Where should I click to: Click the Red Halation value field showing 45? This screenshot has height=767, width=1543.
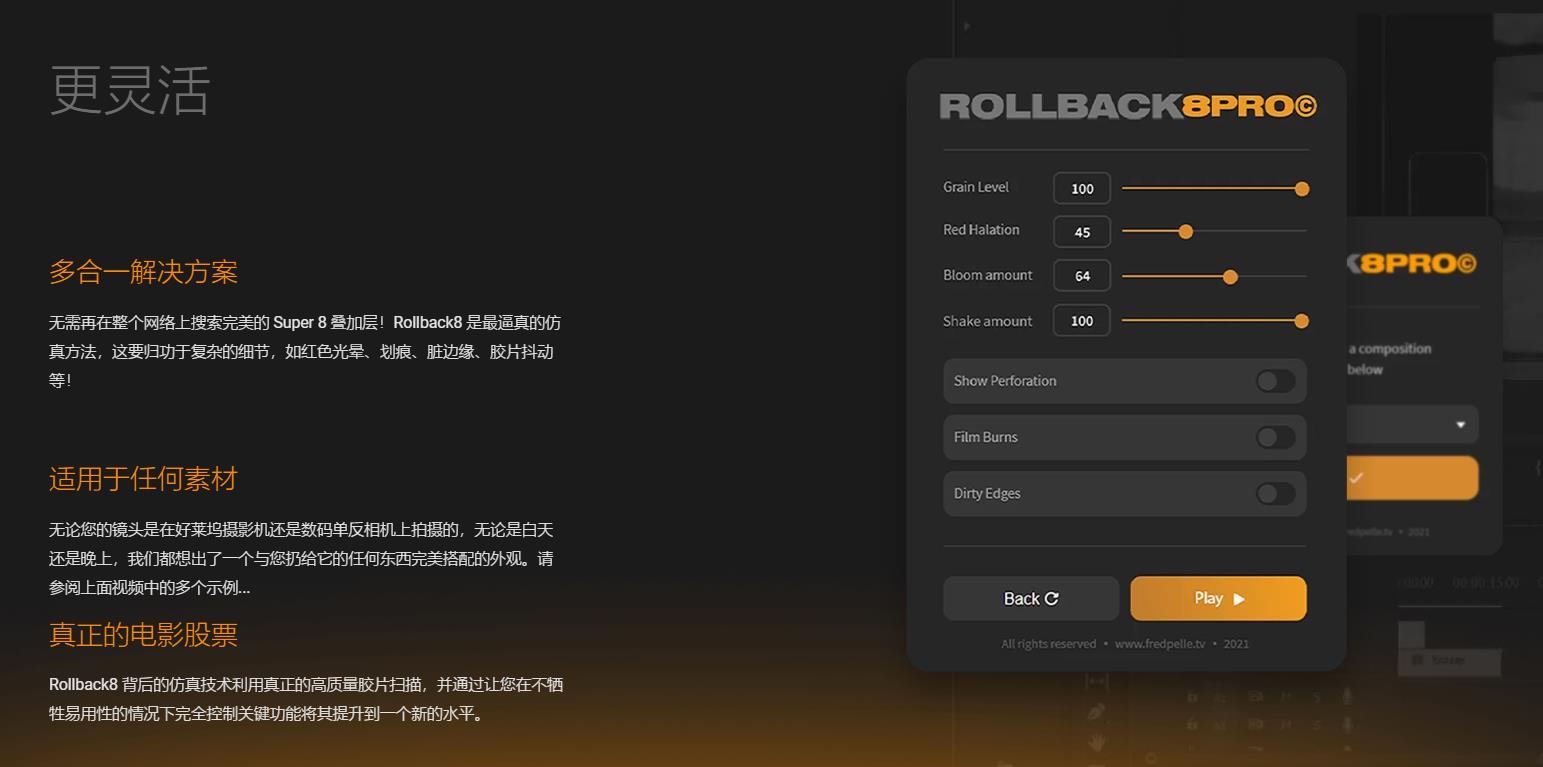(x=1082, y=231)
